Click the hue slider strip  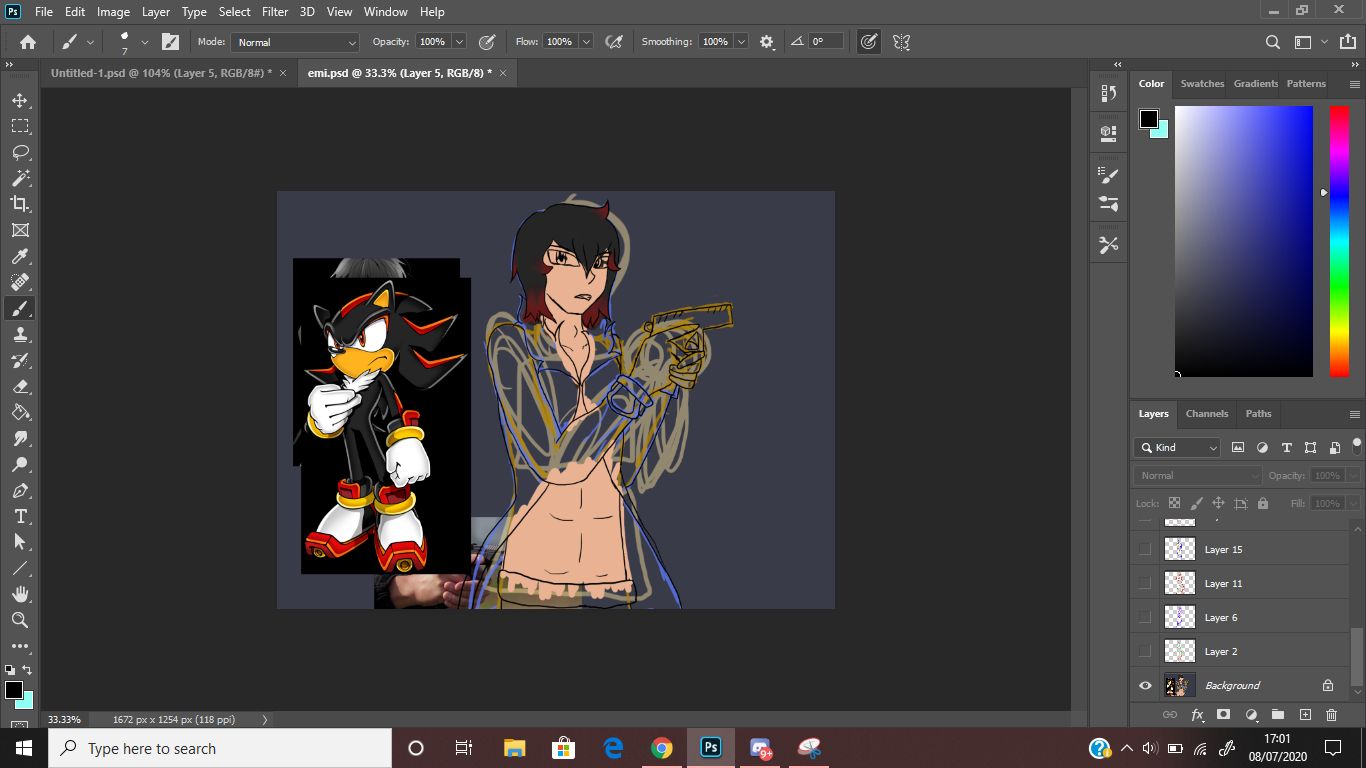click(x=1339, y=241)
